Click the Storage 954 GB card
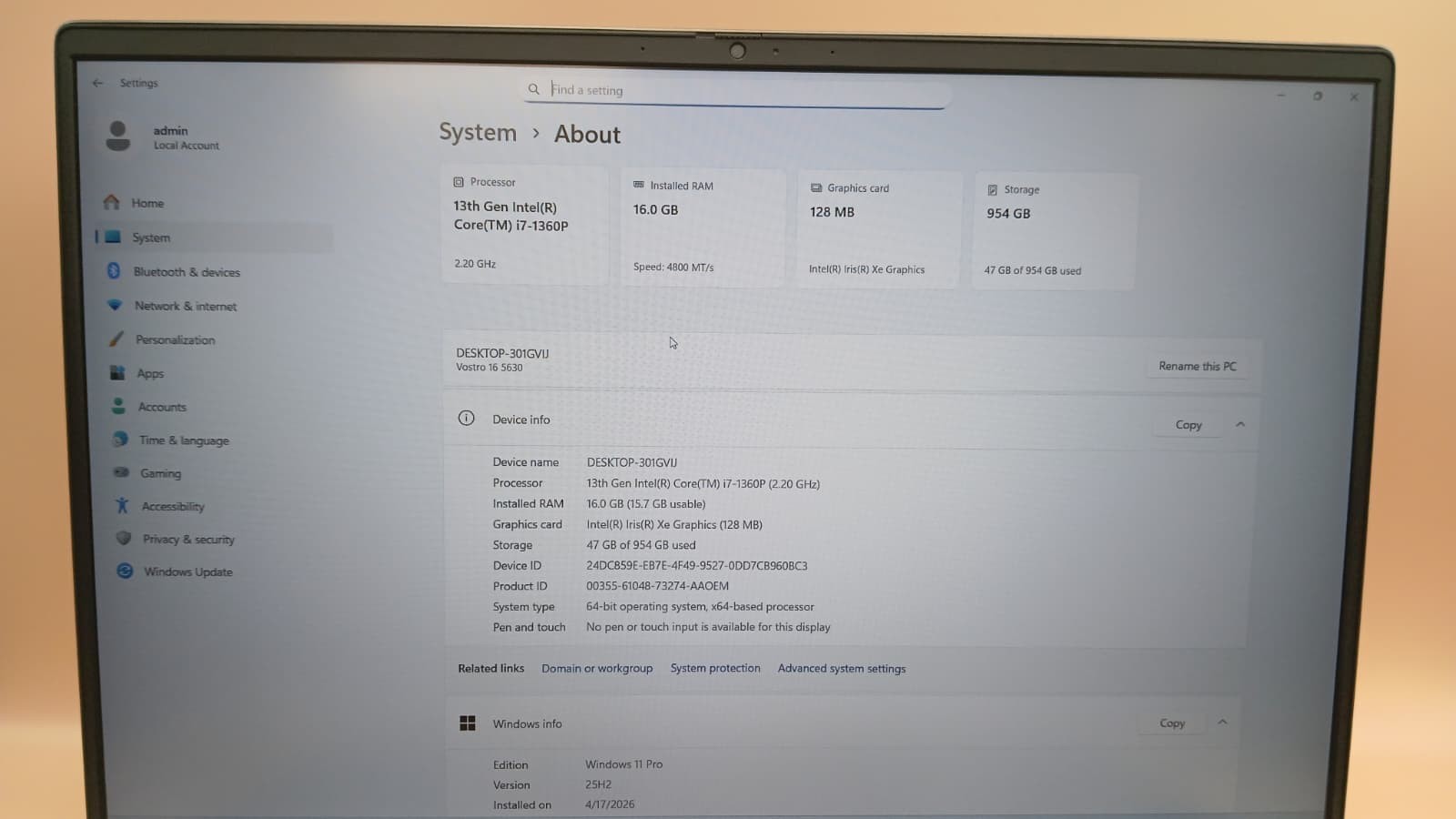Viewport: 1456px width, 819px height. click(x=1054, y=231)
